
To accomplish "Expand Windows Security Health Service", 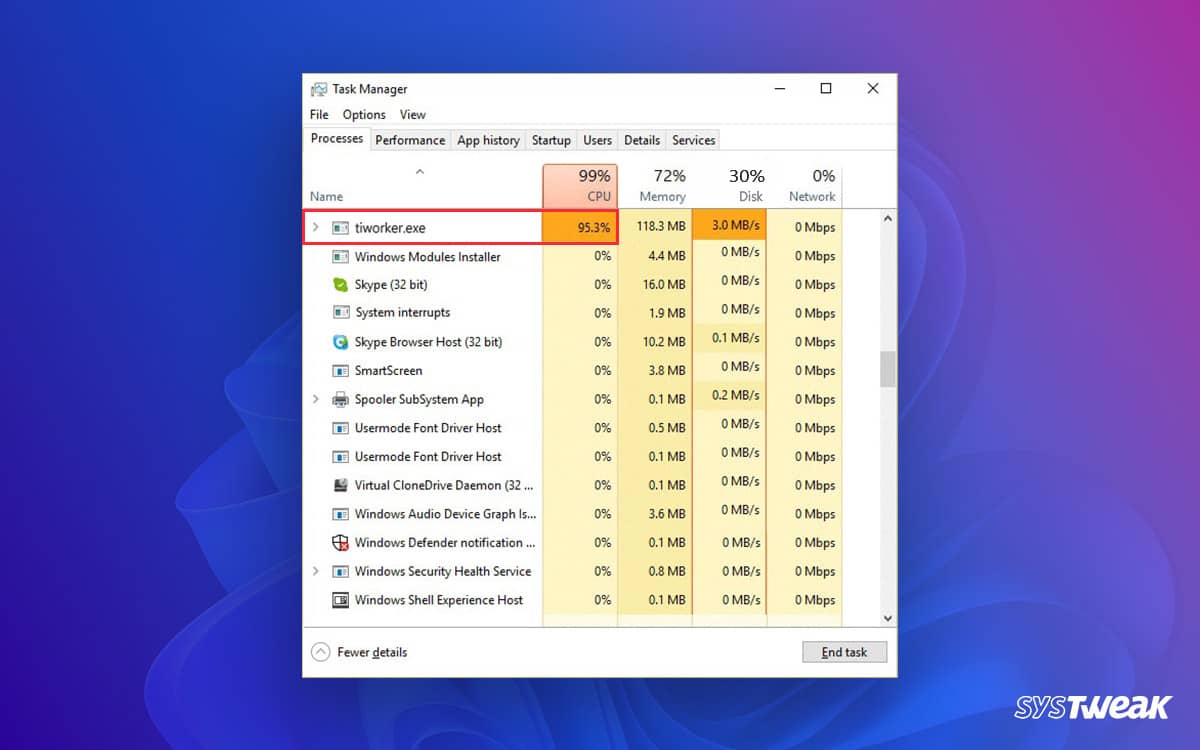I will [317, 571].
